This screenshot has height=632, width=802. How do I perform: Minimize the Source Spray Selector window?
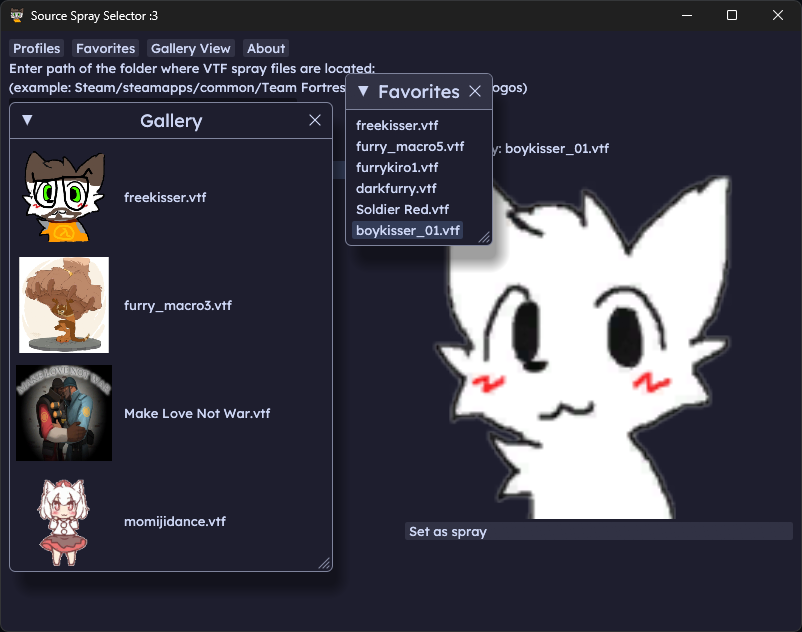pos(687,15)
